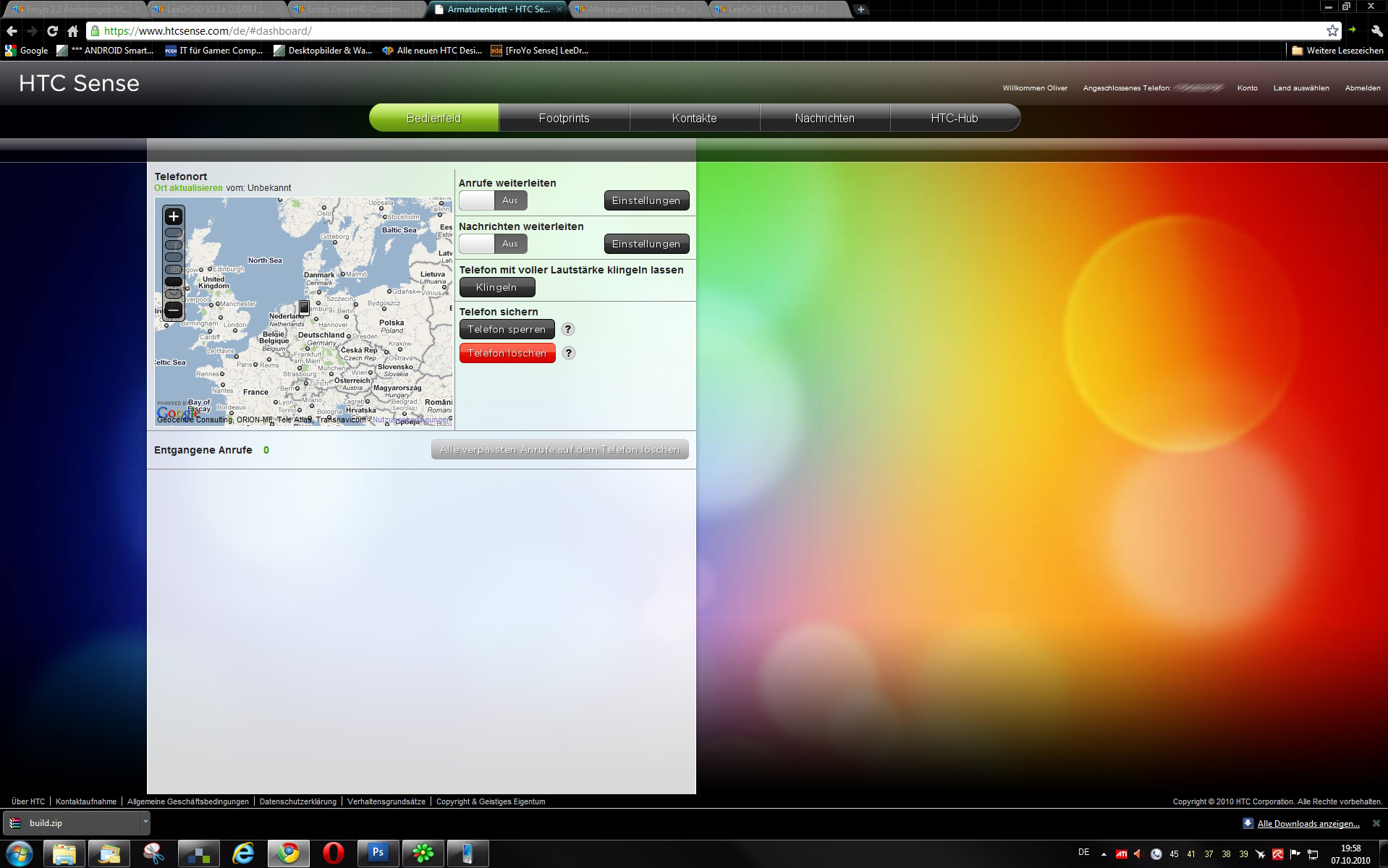
Task: Open the Footprints tab
Action: click(x=564, y=118)
